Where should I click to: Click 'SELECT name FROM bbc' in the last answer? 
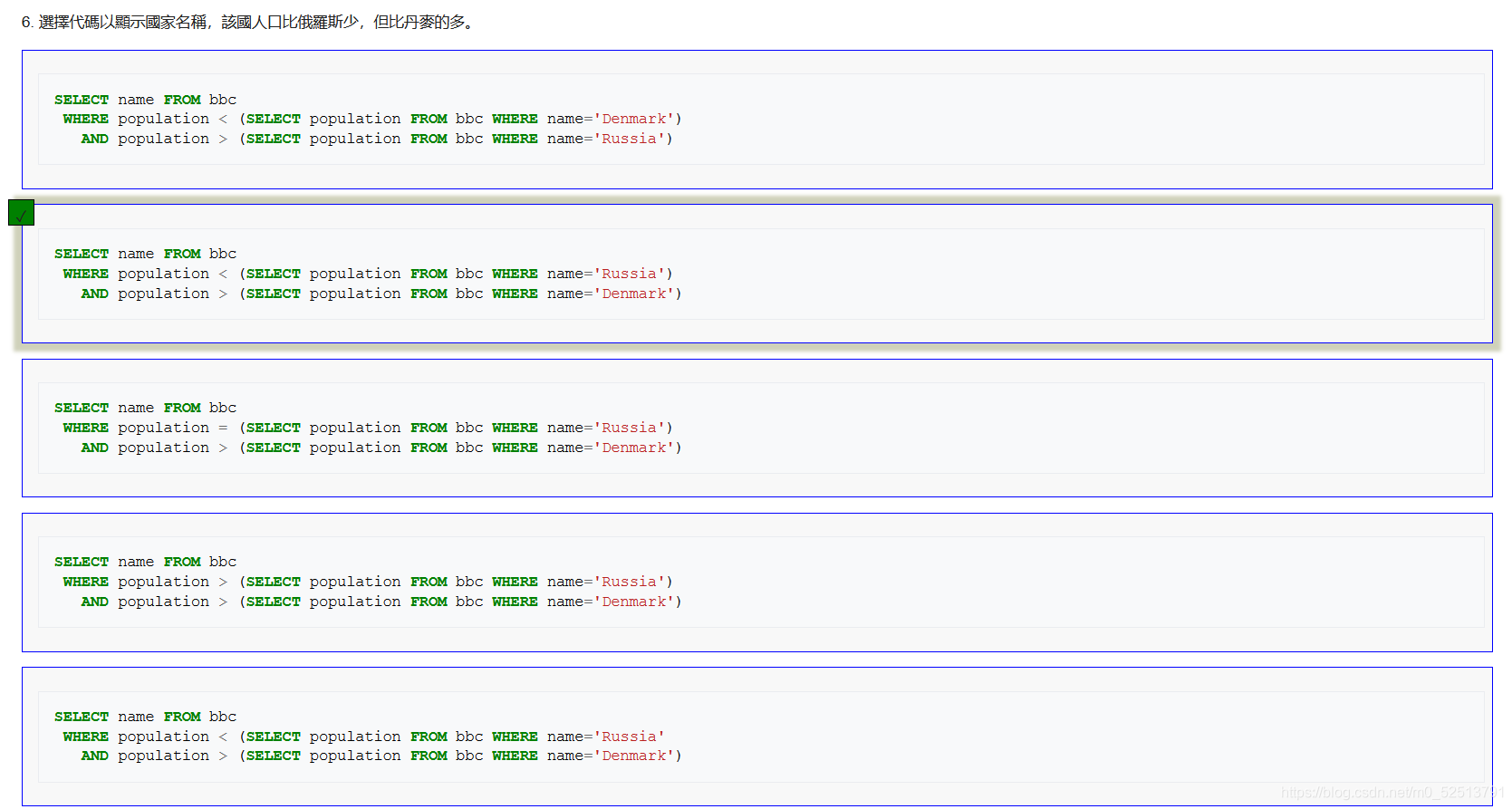click(145, 717)
